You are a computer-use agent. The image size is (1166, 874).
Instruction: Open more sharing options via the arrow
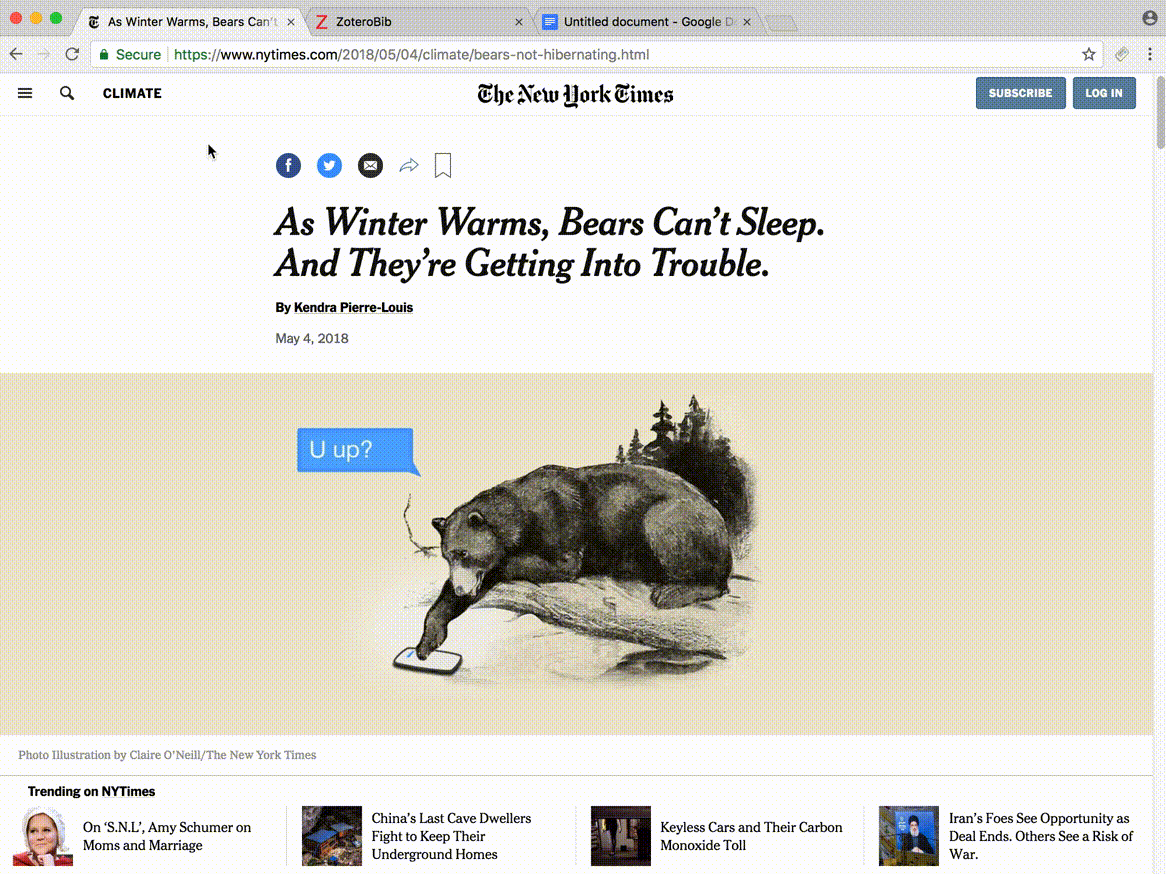click(x=409, y=165)
